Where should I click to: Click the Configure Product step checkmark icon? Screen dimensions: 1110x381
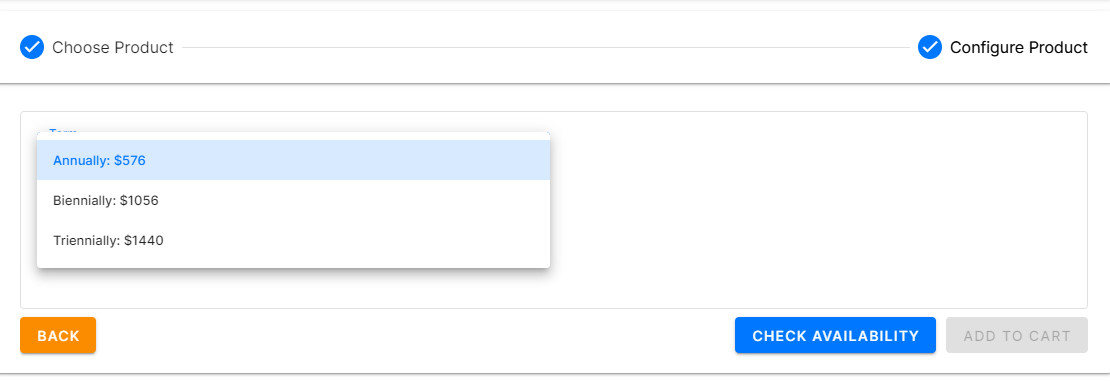pos(929,47)
